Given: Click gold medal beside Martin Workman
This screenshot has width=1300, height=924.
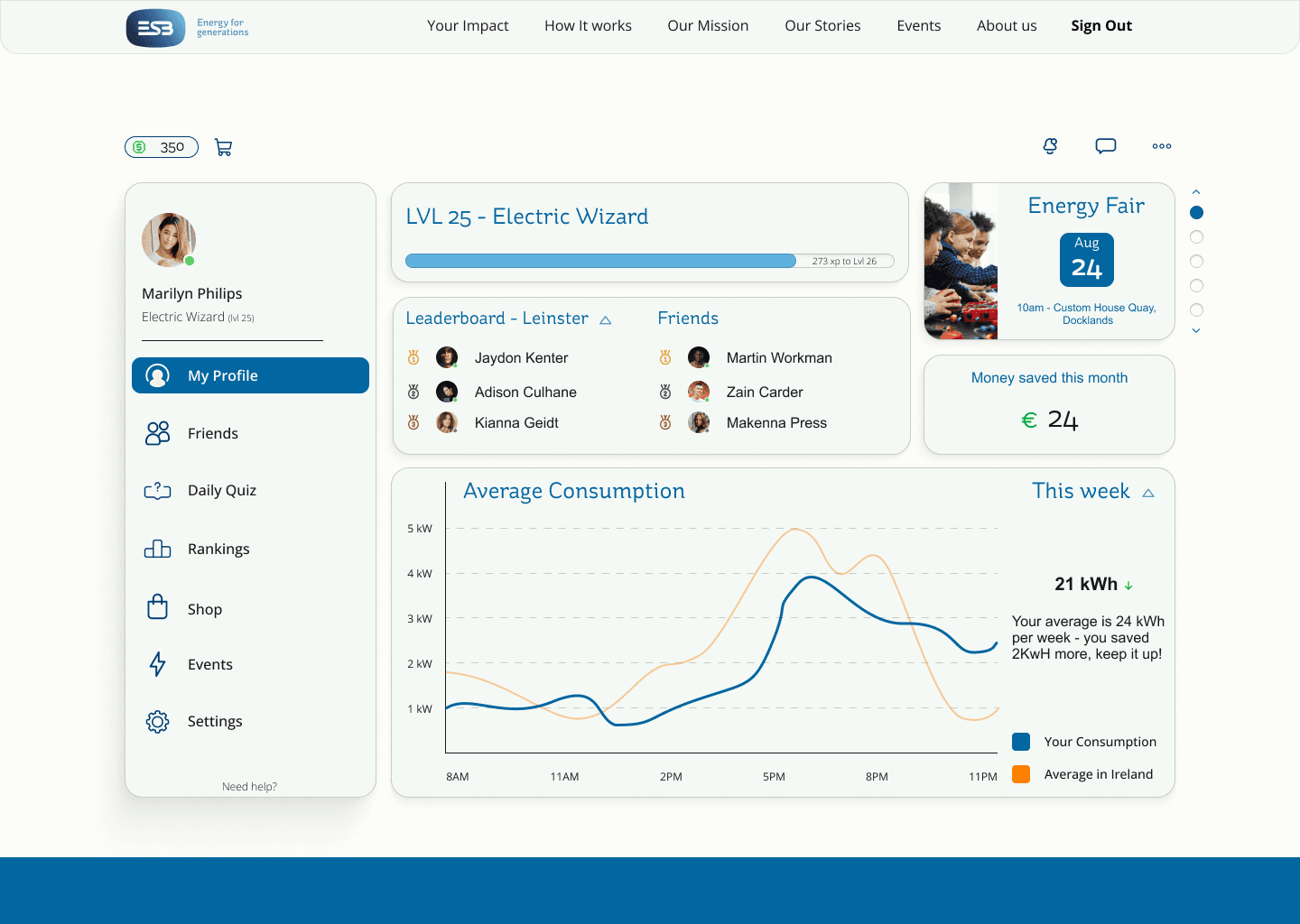Looking at the screenshot, I should coord(665,357).
